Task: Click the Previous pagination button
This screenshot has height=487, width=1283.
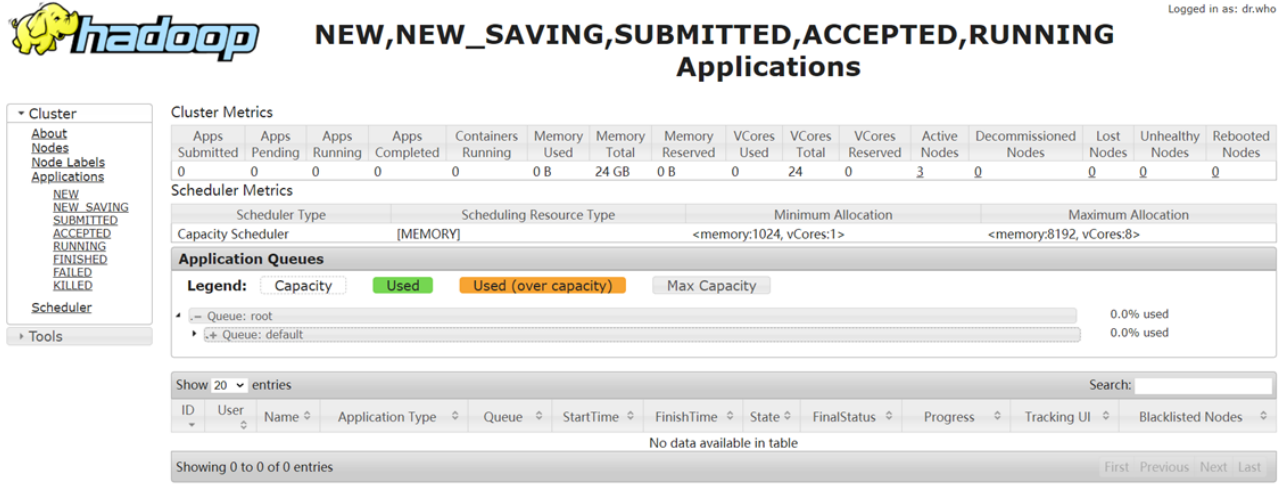Action: click(x=1164, y=467)
